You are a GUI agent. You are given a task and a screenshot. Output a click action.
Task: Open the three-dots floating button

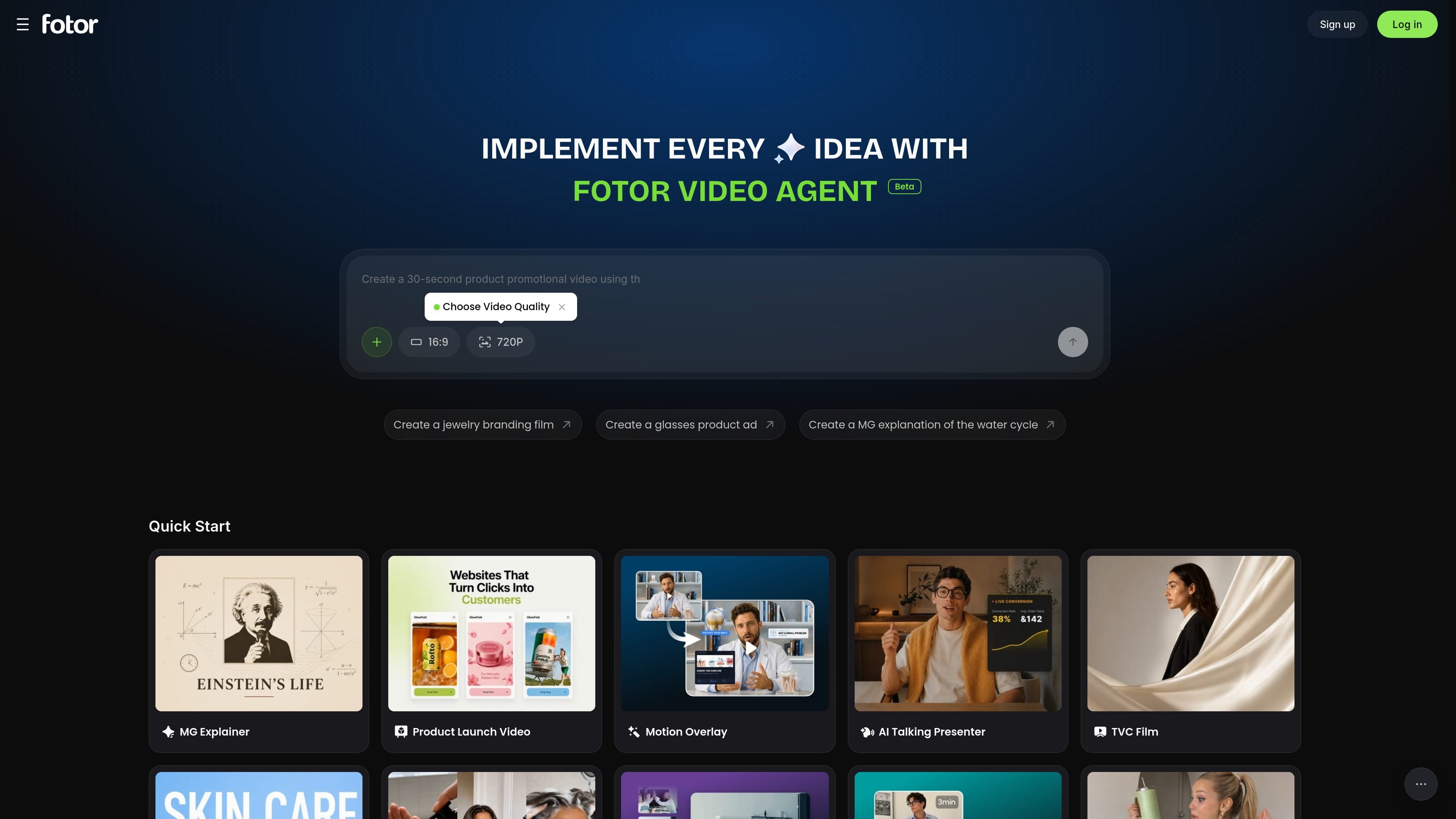(x=1421, y=784)
